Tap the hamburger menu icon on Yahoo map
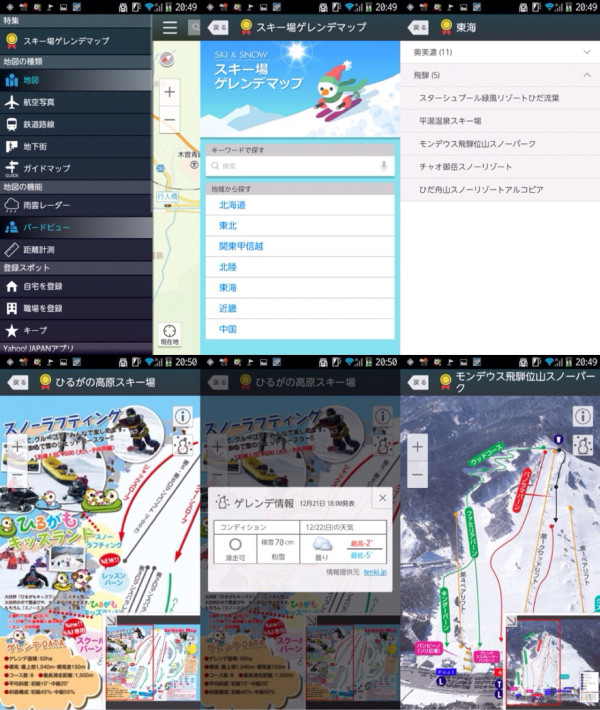Viewport: 600px width, 710px height. tap(170, 27)
